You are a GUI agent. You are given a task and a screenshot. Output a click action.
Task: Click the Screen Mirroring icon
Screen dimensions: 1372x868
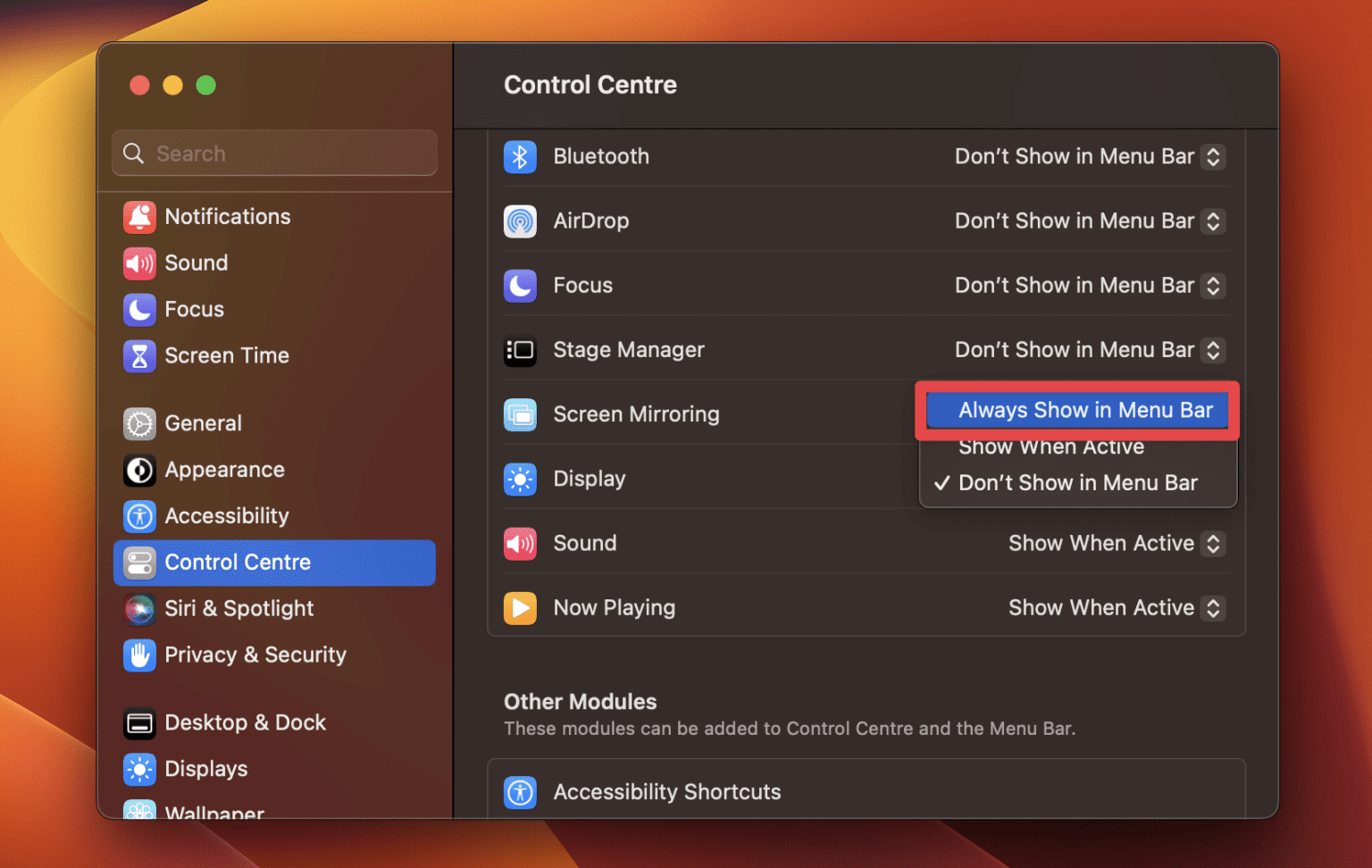coord(521,414)
